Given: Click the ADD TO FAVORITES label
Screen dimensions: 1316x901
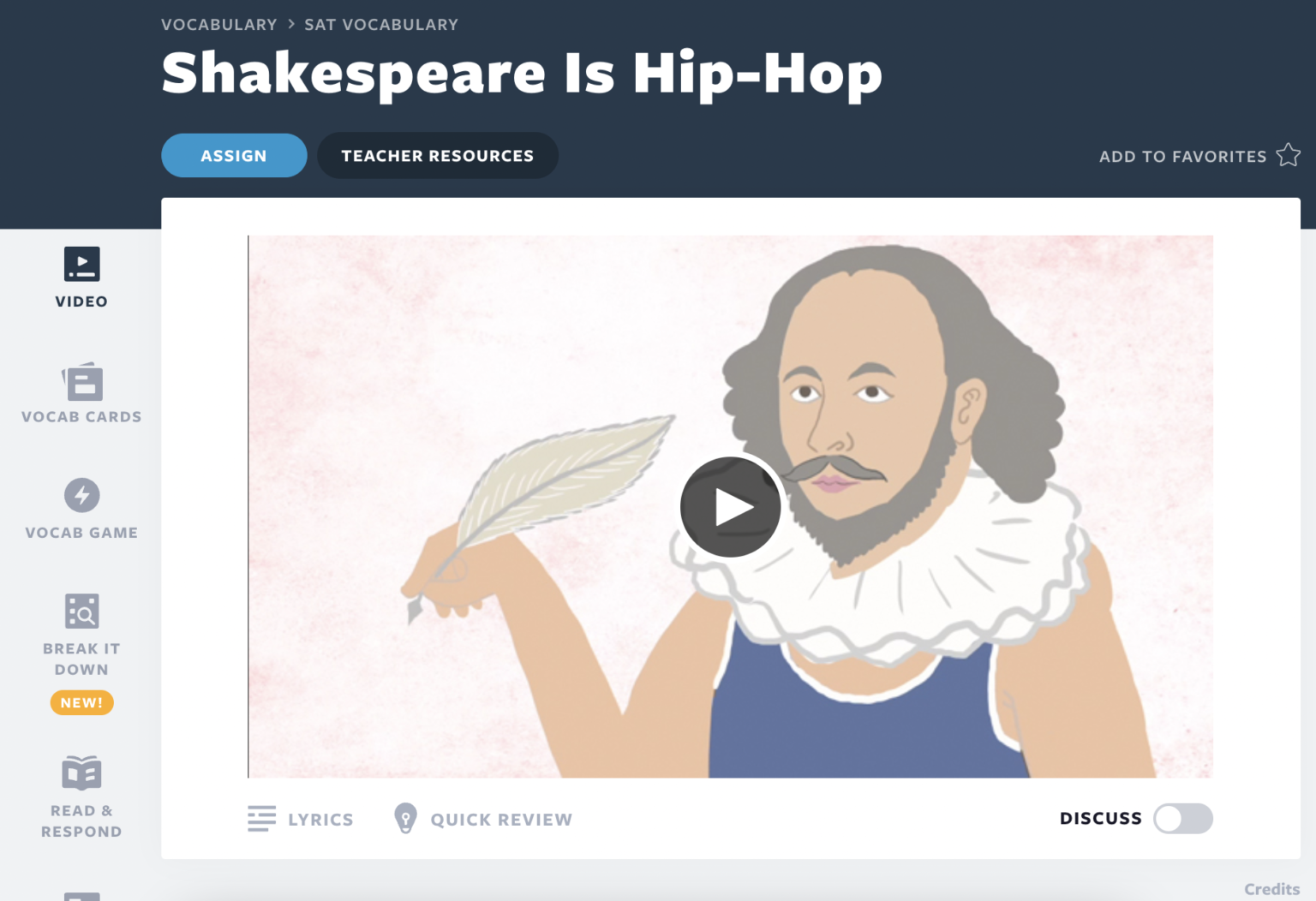Looking at the screenshot, I should [x=1182, y=156].
